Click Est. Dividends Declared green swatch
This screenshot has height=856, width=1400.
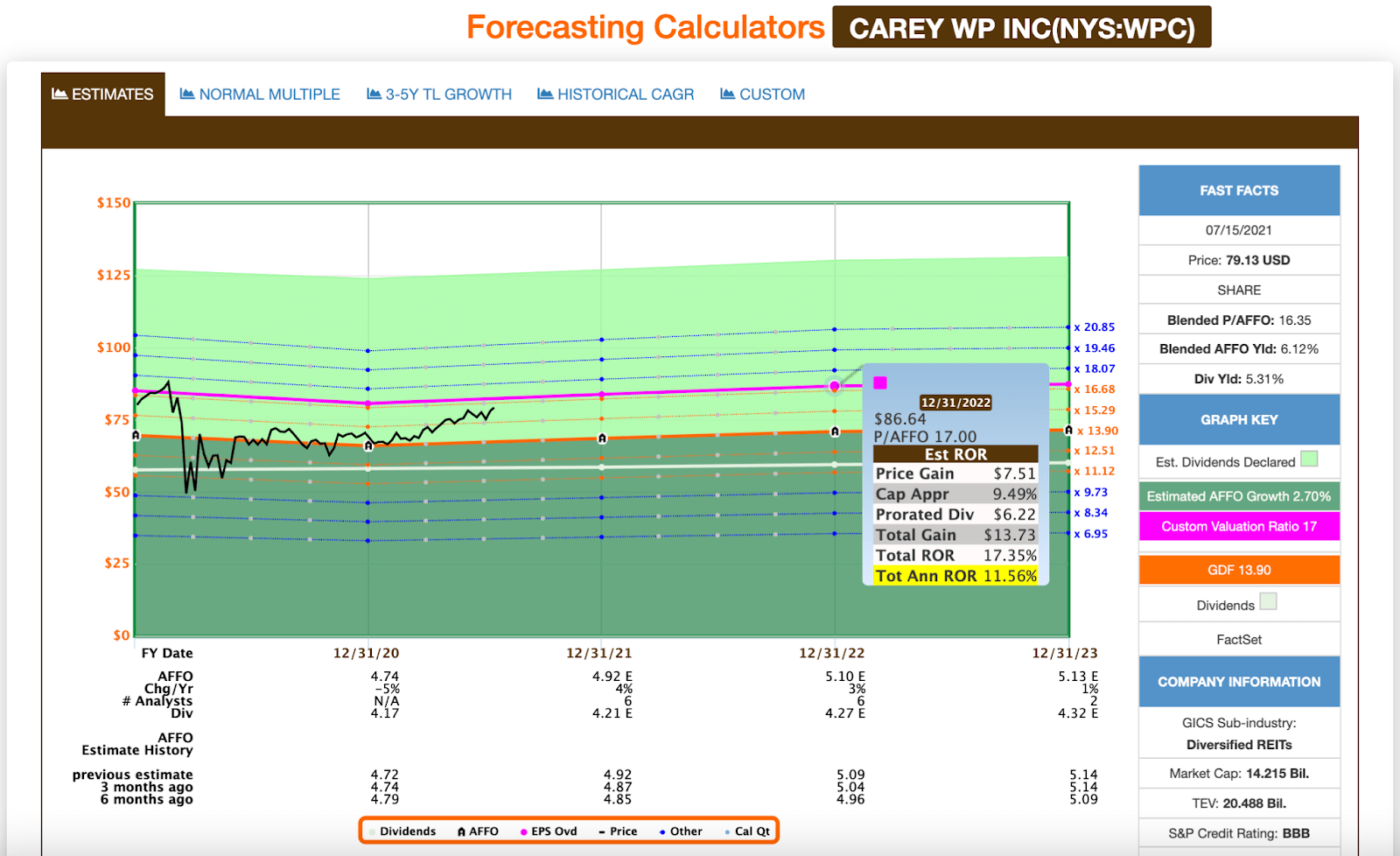click(x=1309, y=459)
